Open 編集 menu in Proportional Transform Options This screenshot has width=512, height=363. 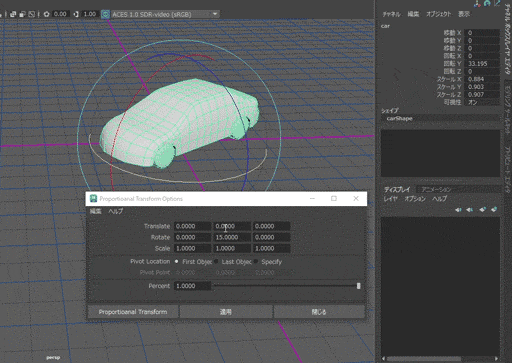point(95,211)
